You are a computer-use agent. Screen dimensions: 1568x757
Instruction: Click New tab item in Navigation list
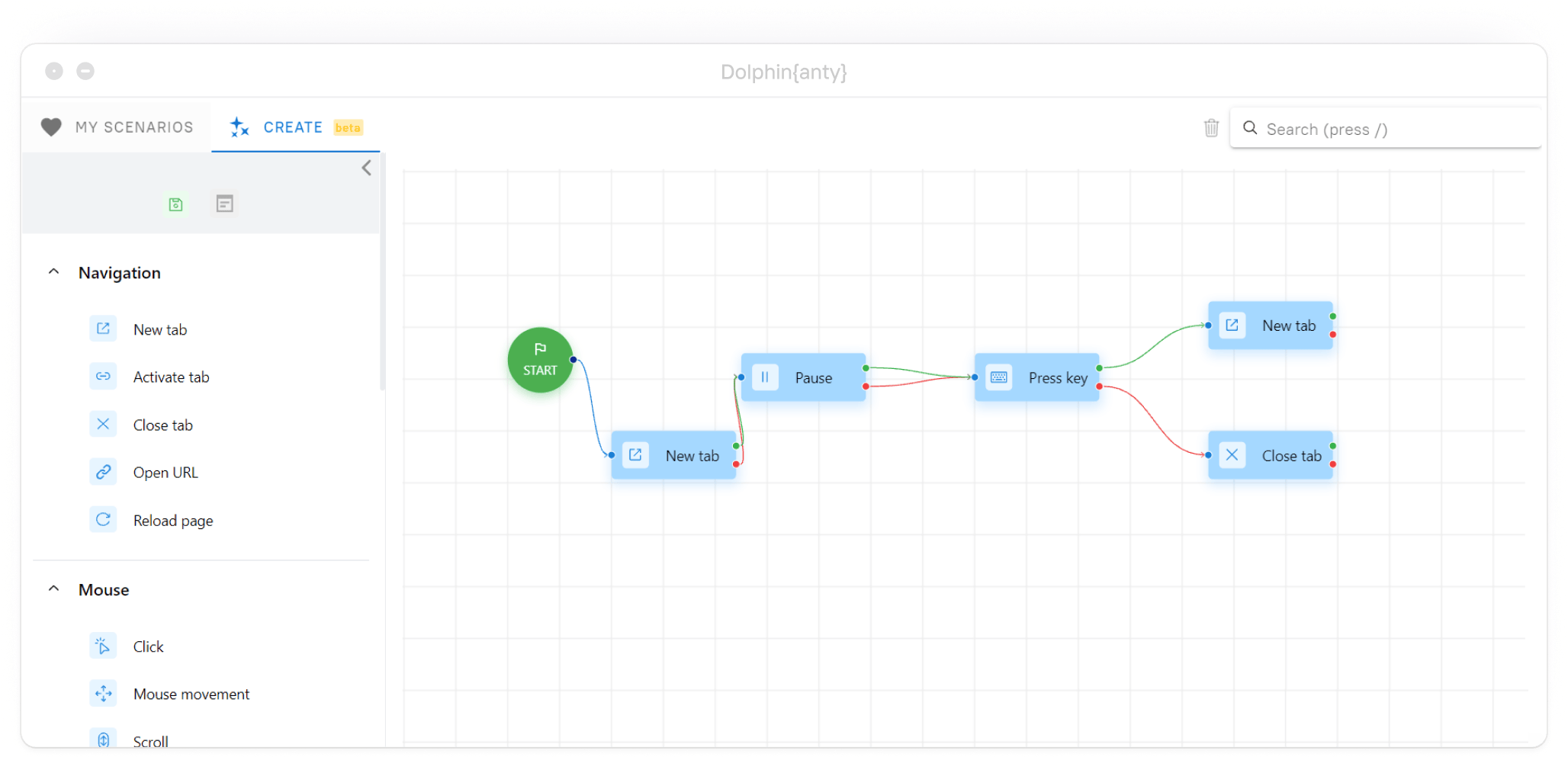[160, 329]
